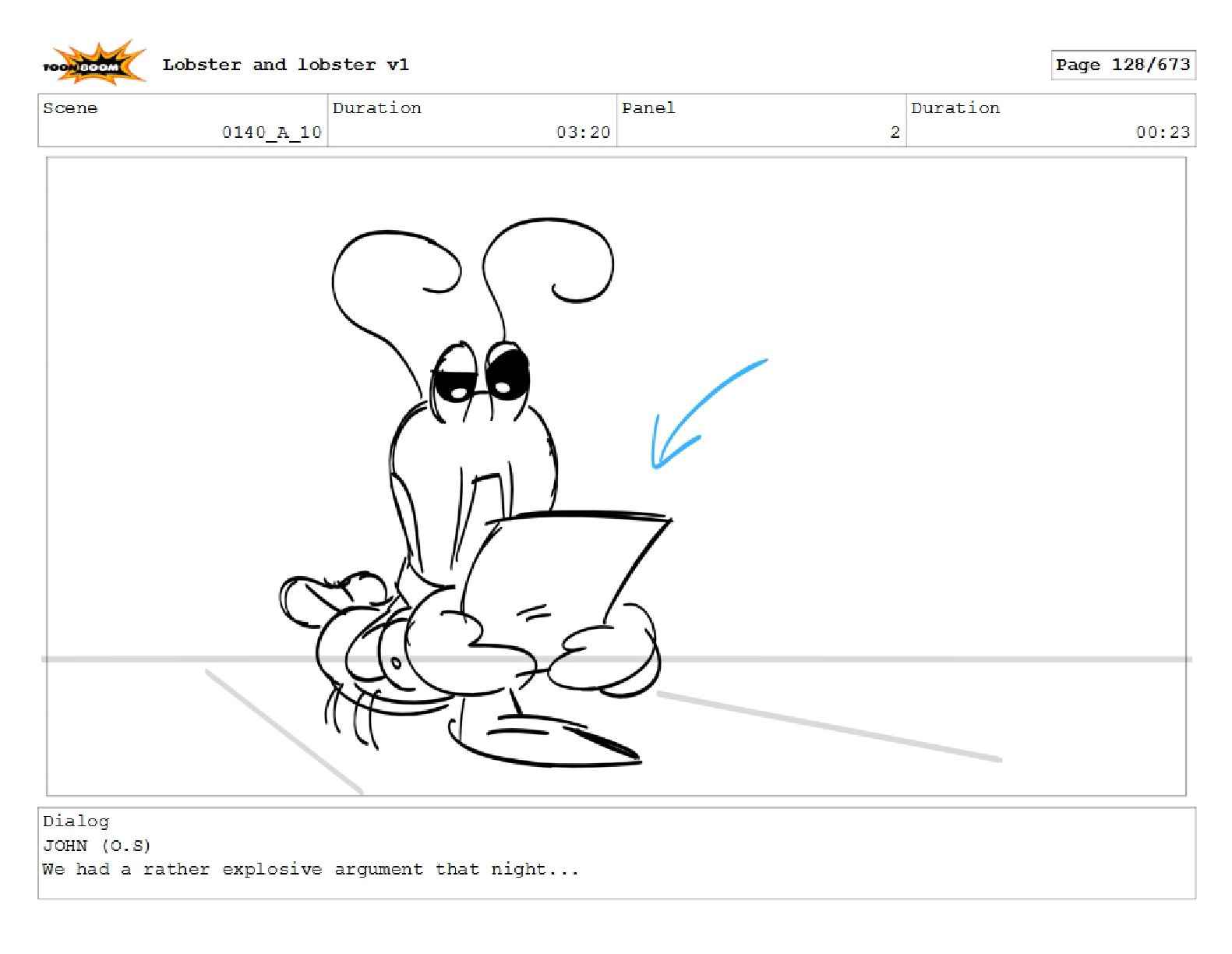The height and width of the screenshot is (954, 1232).
Task: Click the 'Panel' header label
Action: tap(648, 108)
